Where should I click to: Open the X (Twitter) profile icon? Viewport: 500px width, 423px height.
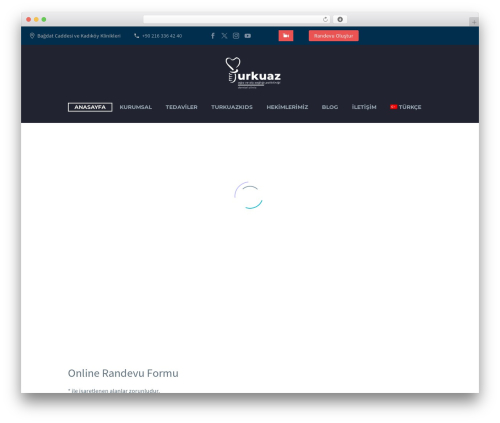tap(224, 36)
